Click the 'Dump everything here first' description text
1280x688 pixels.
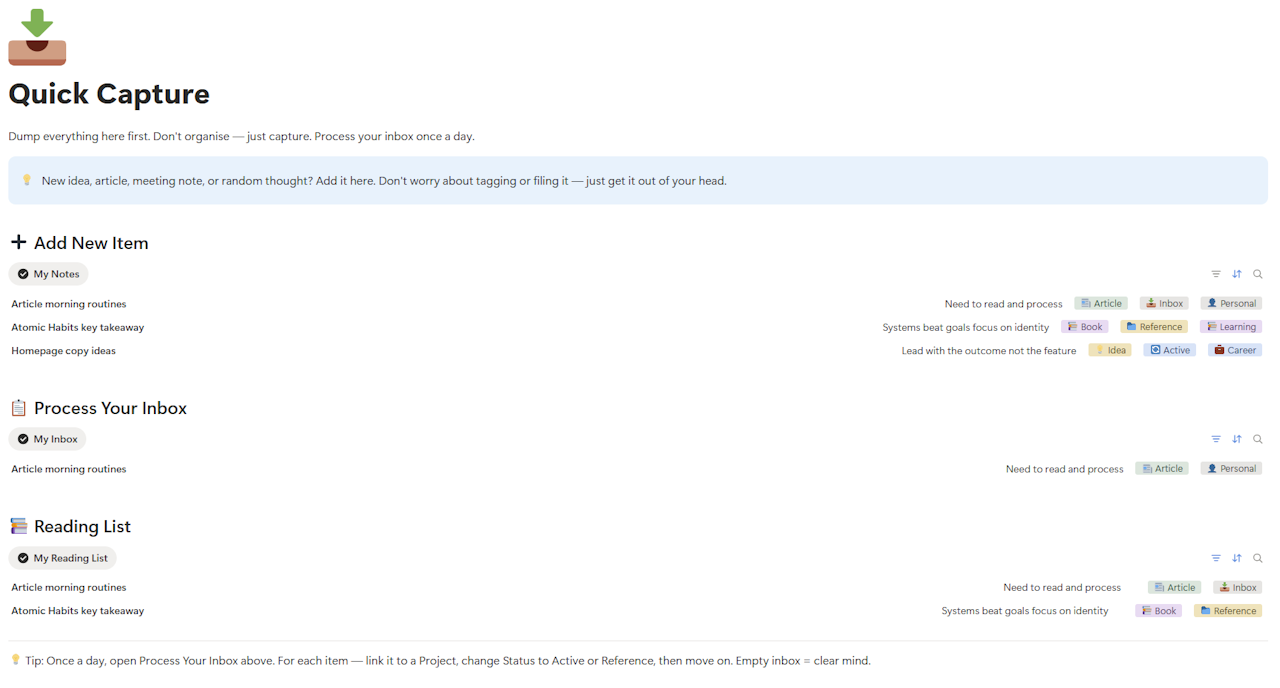(241, 136)
